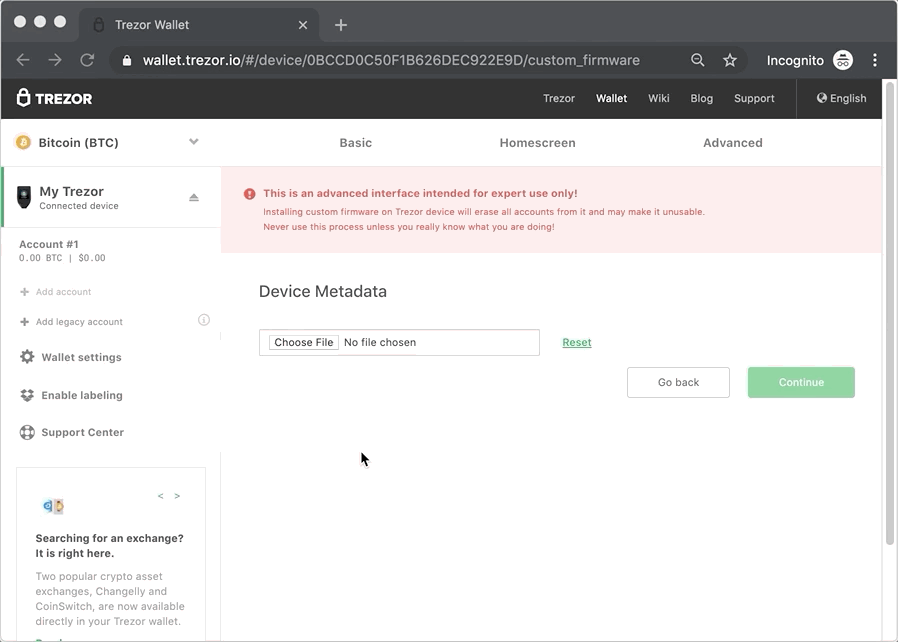The height and width of the screenshot is (642, 898).
Task: Switch to the Homescreen tab
Action: (x=537, y=143)
